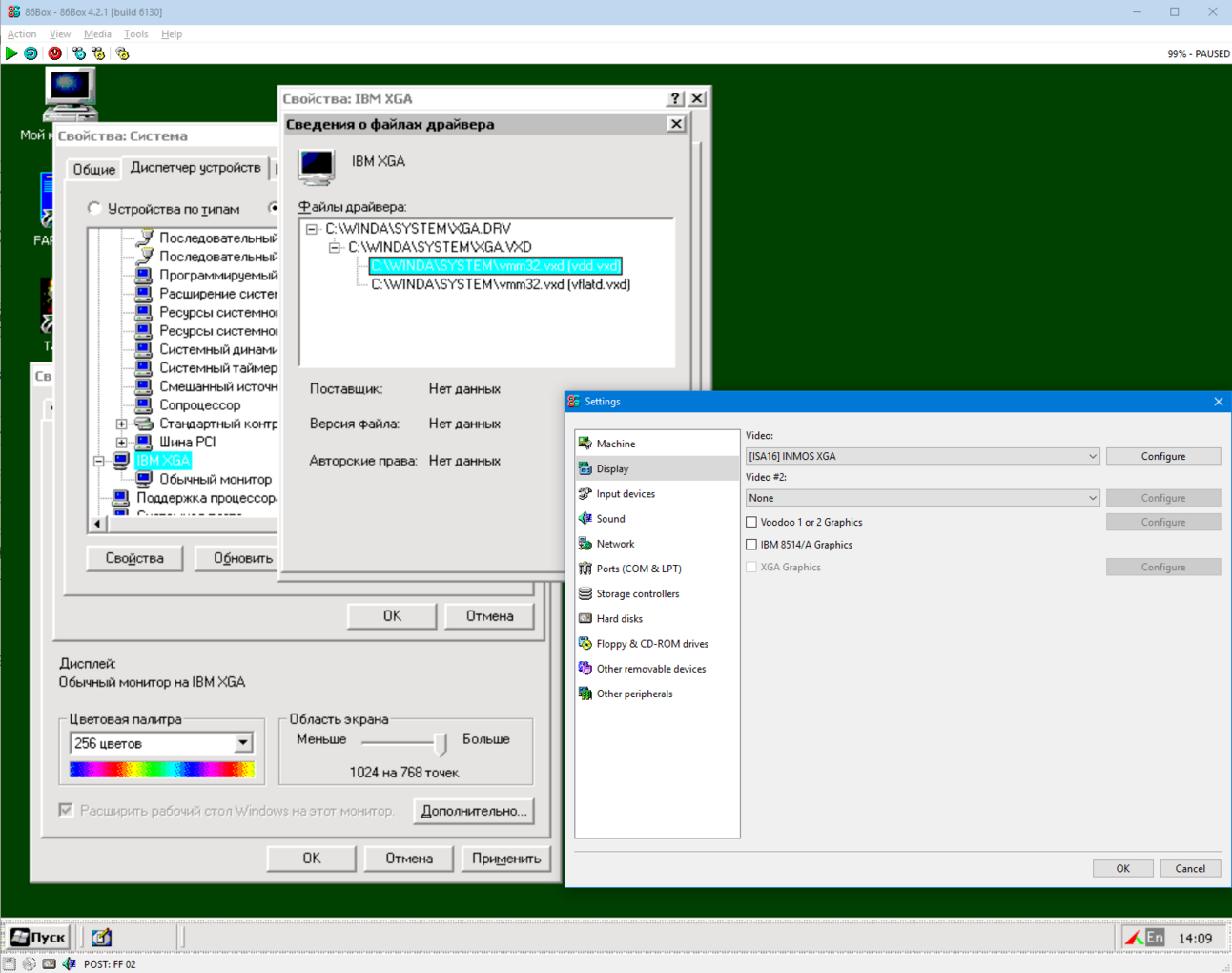The height and width of the screenshot is (973, 1232).
Task: Switch to the Диспетчер устройств tab
Action: 195,167
